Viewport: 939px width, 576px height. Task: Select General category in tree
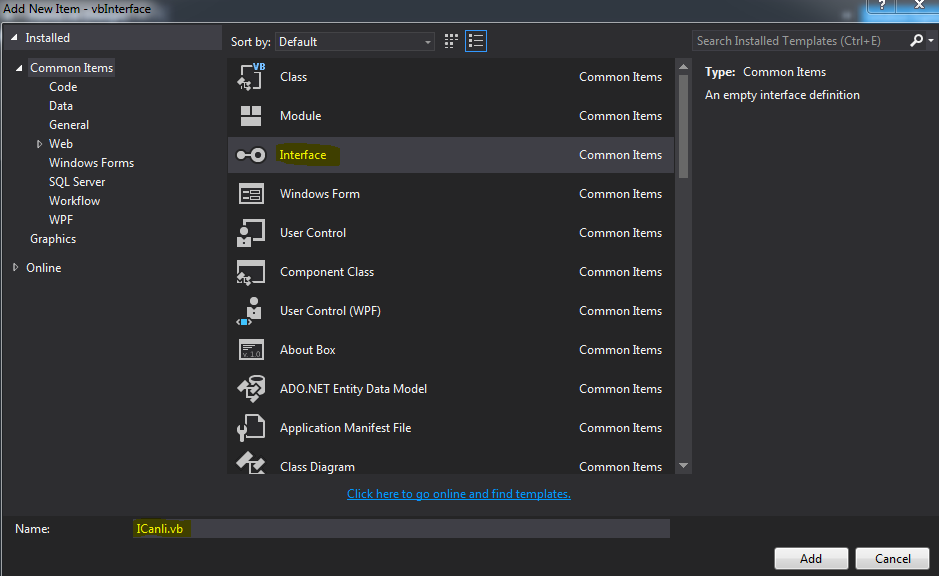(69, 125)
